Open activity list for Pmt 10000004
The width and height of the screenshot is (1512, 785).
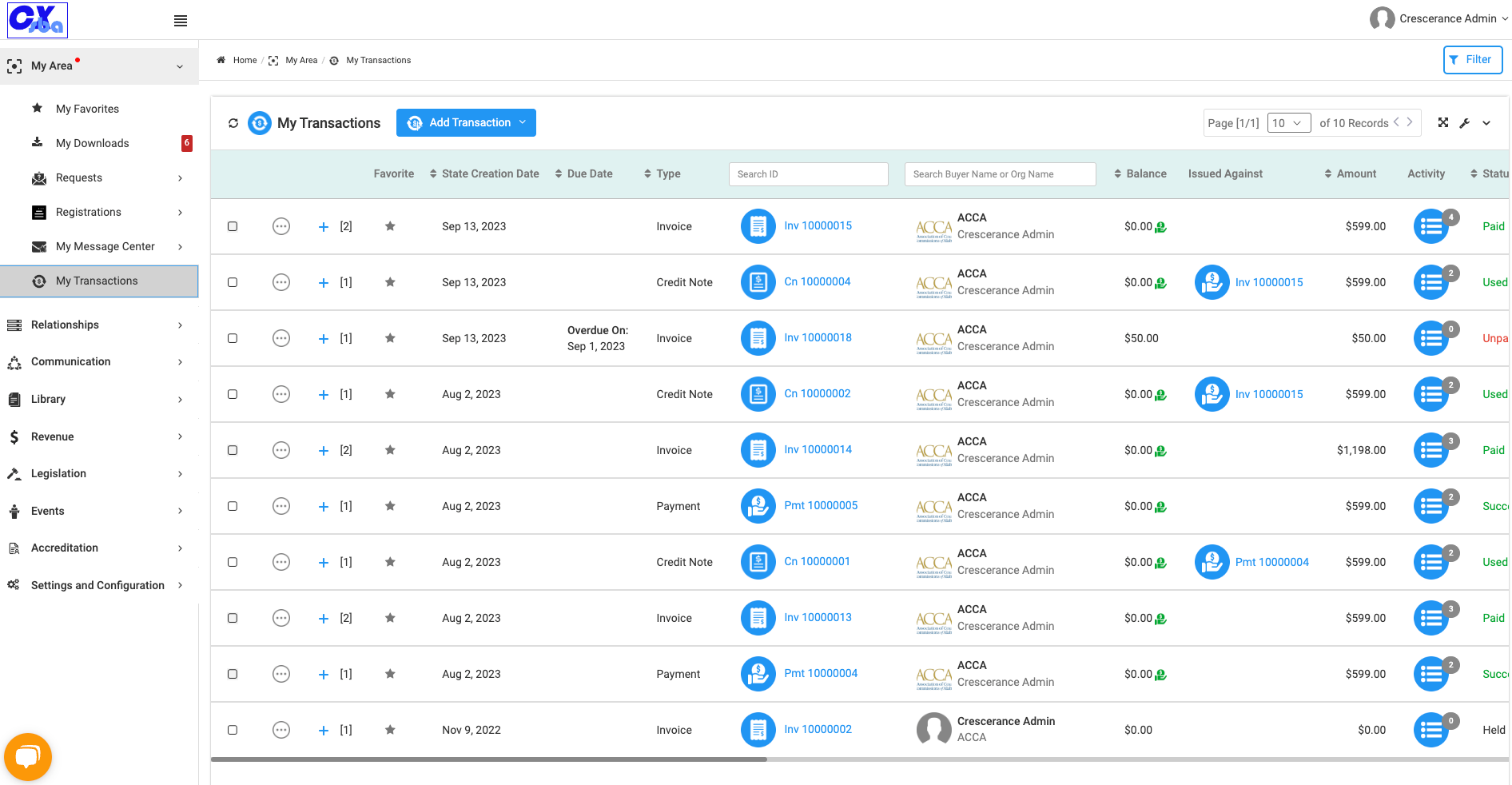pos(1431,675)
